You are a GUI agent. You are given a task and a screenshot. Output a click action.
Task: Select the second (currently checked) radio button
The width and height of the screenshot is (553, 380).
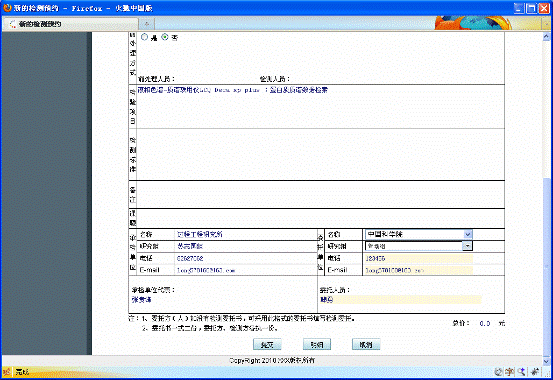[x=165, y=37]
